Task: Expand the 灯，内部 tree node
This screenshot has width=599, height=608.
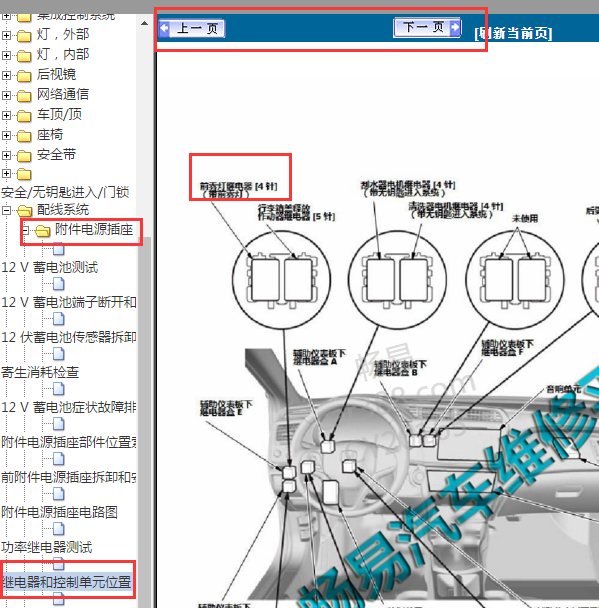Action: click(x=6, y=55)
